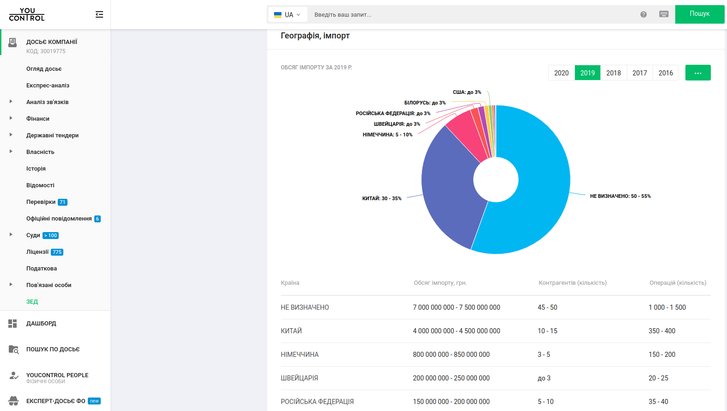Click the Експерт-досьє ФО spy icon
This screenshot has width=727, height=411.
tap(13, 401)
